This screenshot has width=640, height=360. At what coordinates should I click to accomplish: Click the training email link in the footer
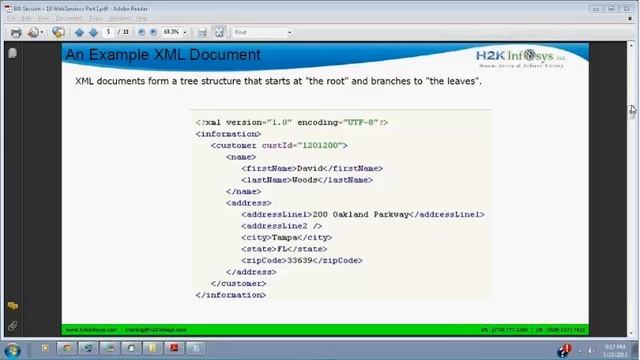(x=156, y=329)
